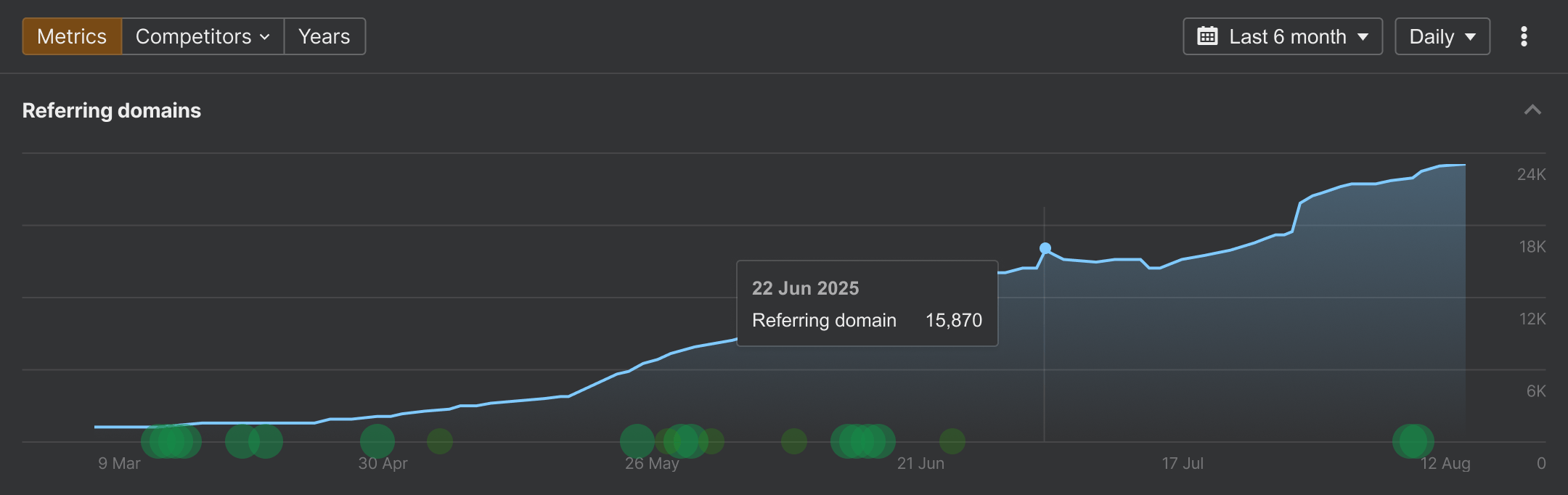Viewport: 1568px width, 495px height.
Task: Click the 17 Jul x-axis label
Action: [x=1183, y=463]
